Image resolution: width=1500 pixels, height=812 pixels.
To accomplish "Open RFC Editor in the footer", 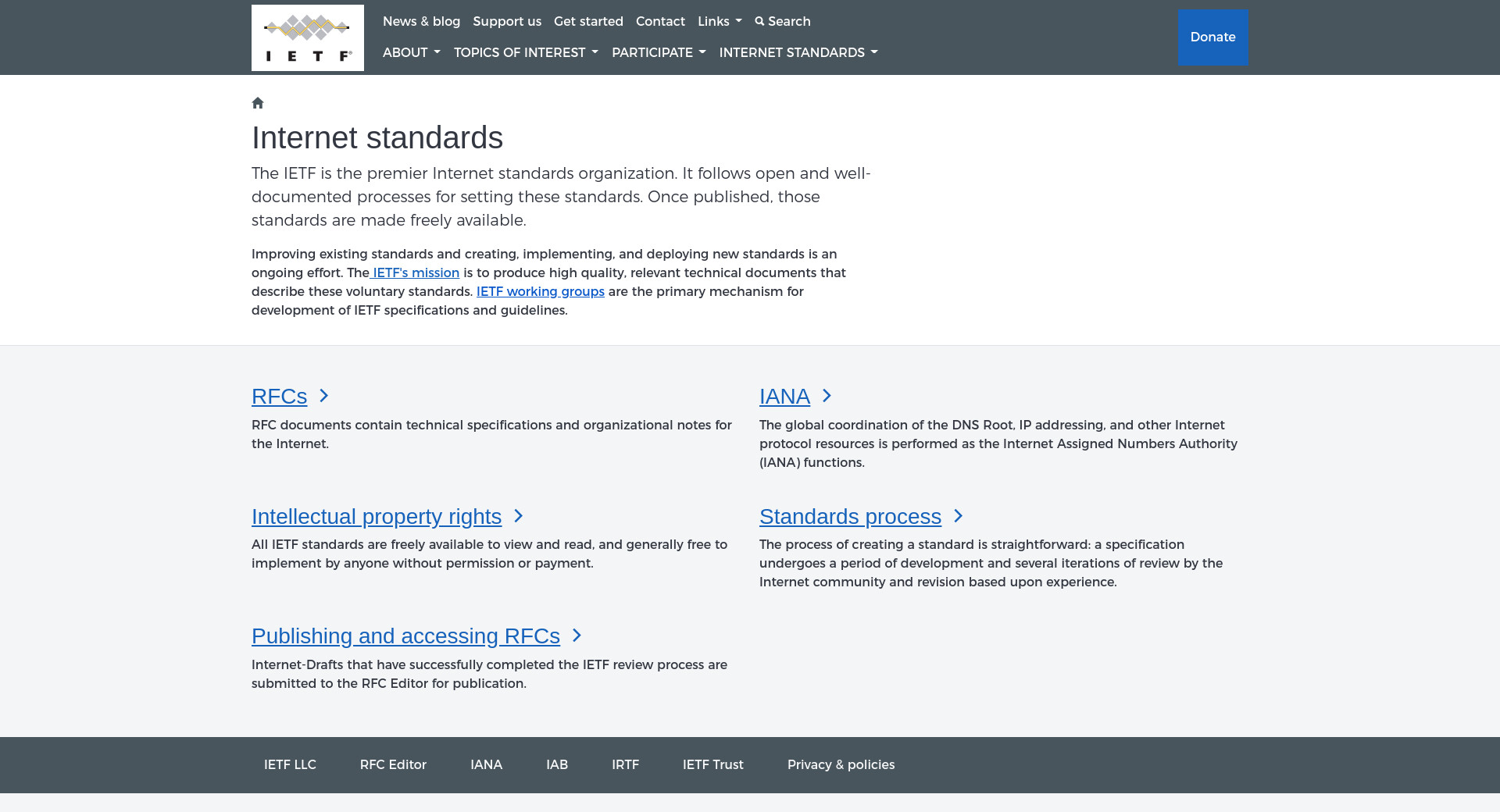I will 393,764.
